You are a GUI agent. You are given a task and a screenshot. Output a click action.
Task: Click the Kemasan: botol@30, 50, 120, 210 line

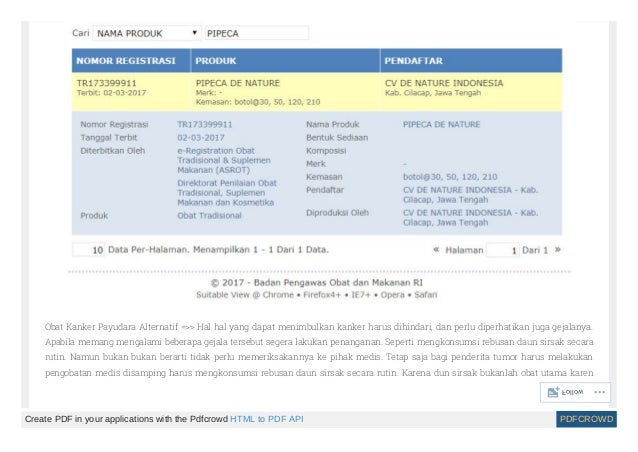click(258, 102)
